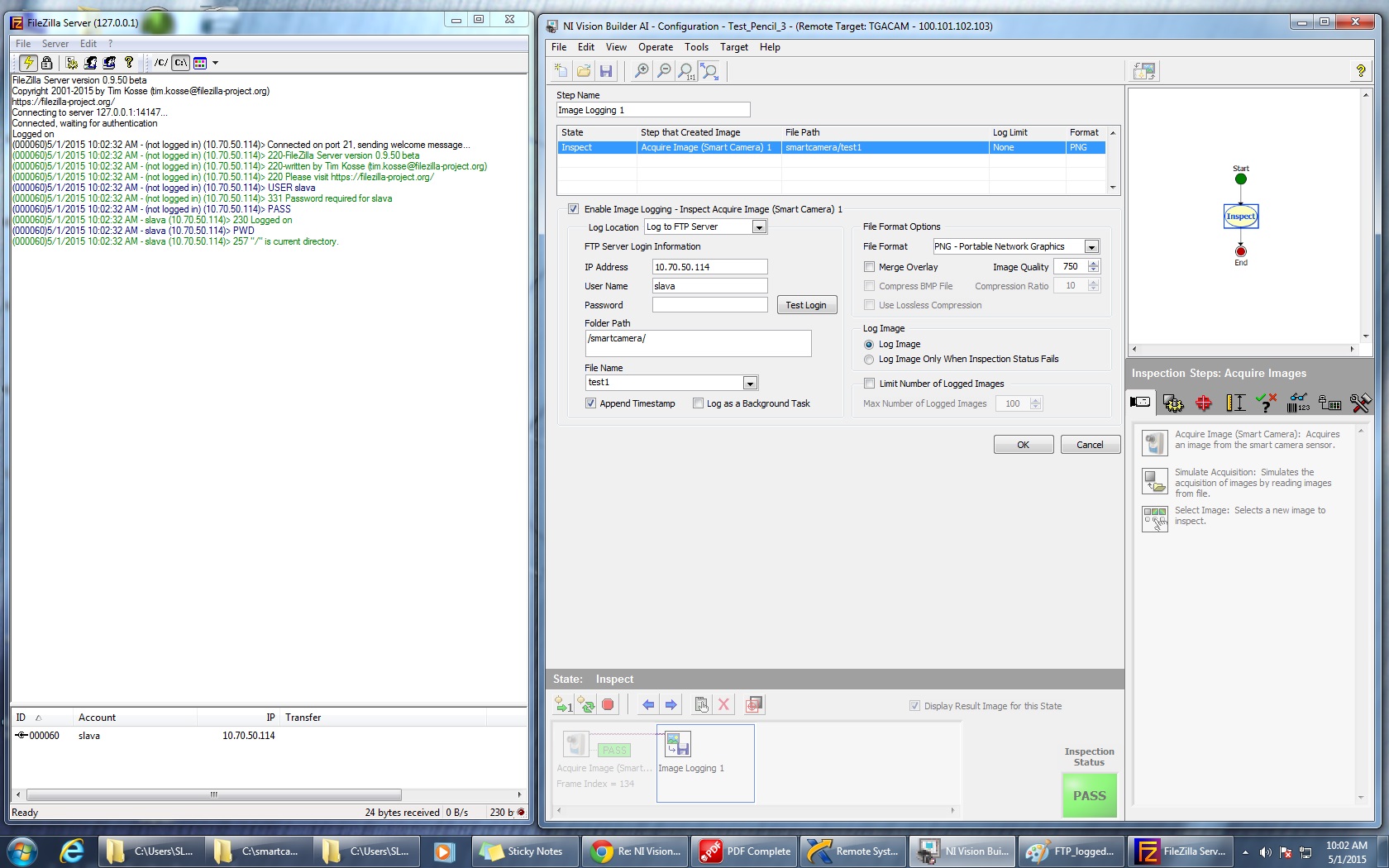This screenshot has width=1389, height=868.
Task: Click the Edit Step clipboard icon
Action: pyautogui.click(x=701, y=704)
